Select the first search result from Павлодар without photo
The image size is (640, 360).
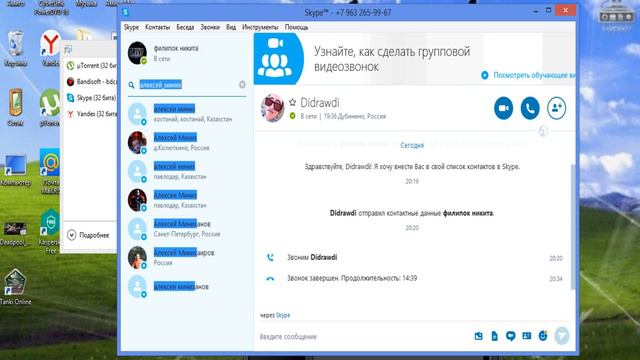[187, 171]
